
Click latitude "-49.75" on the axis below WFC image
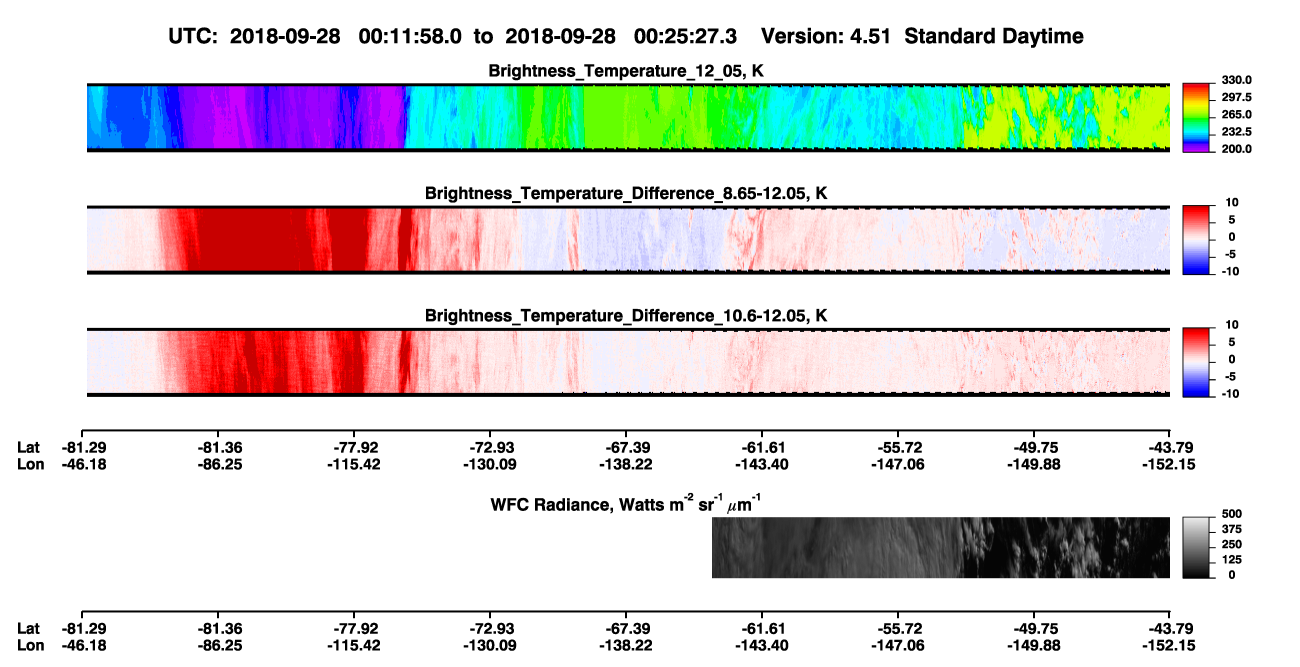click(x=1033, y=630)
